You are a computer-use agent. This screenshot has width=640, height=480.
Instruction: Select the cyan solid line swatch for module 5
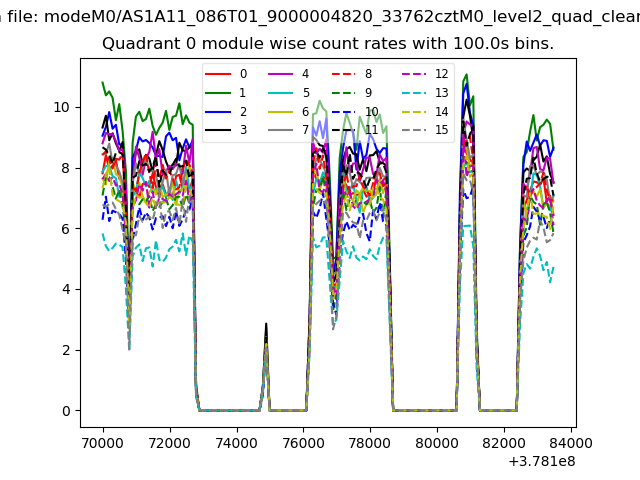(283, 93)
